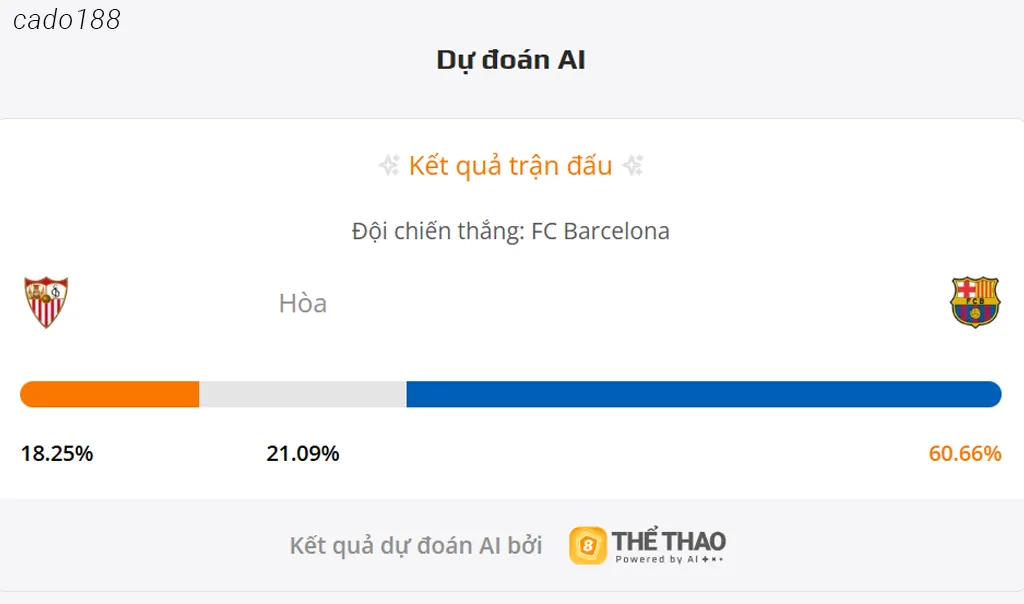This screenshot has width=1024, height=604.
Task: Click the THỂ THAO brand name
Action: click(669, 541)
